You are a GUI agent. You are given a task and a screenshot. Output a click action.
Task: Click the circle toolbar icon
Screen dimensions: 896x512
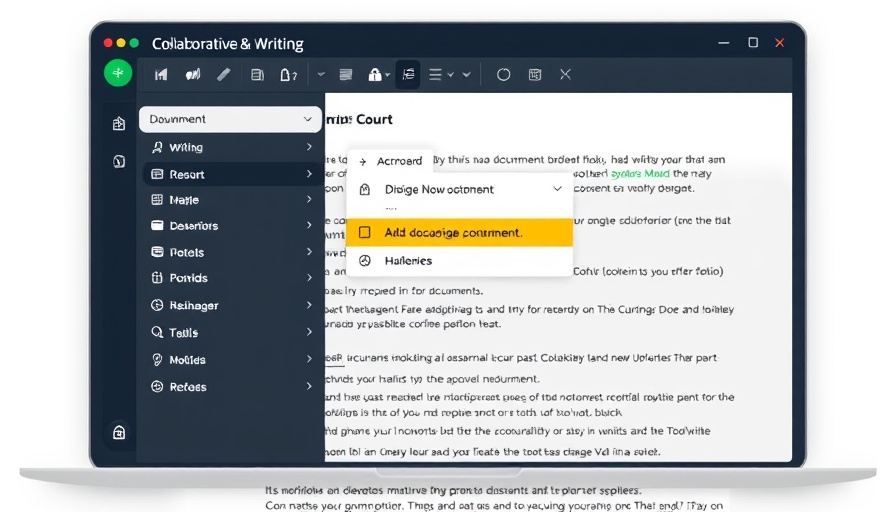pos(503,74)
